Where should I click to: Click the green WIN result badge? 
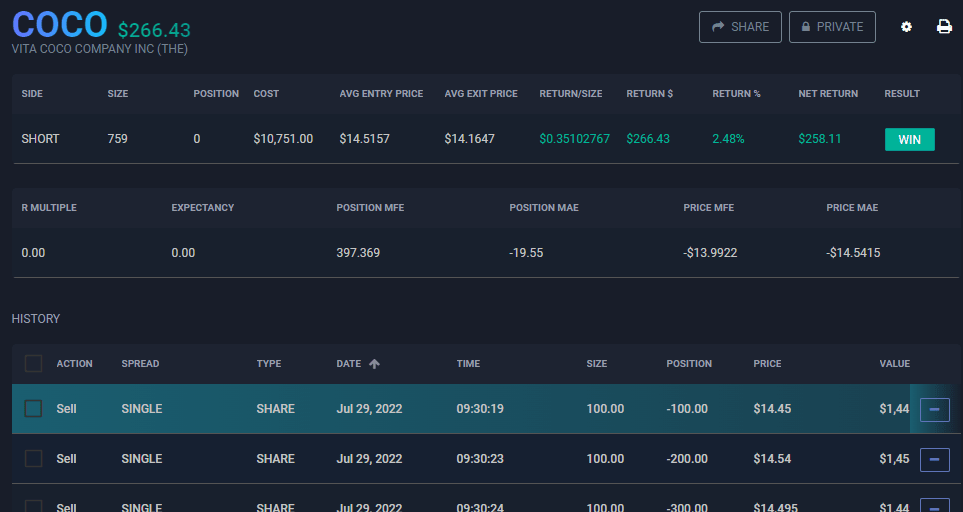click(909, 140)
